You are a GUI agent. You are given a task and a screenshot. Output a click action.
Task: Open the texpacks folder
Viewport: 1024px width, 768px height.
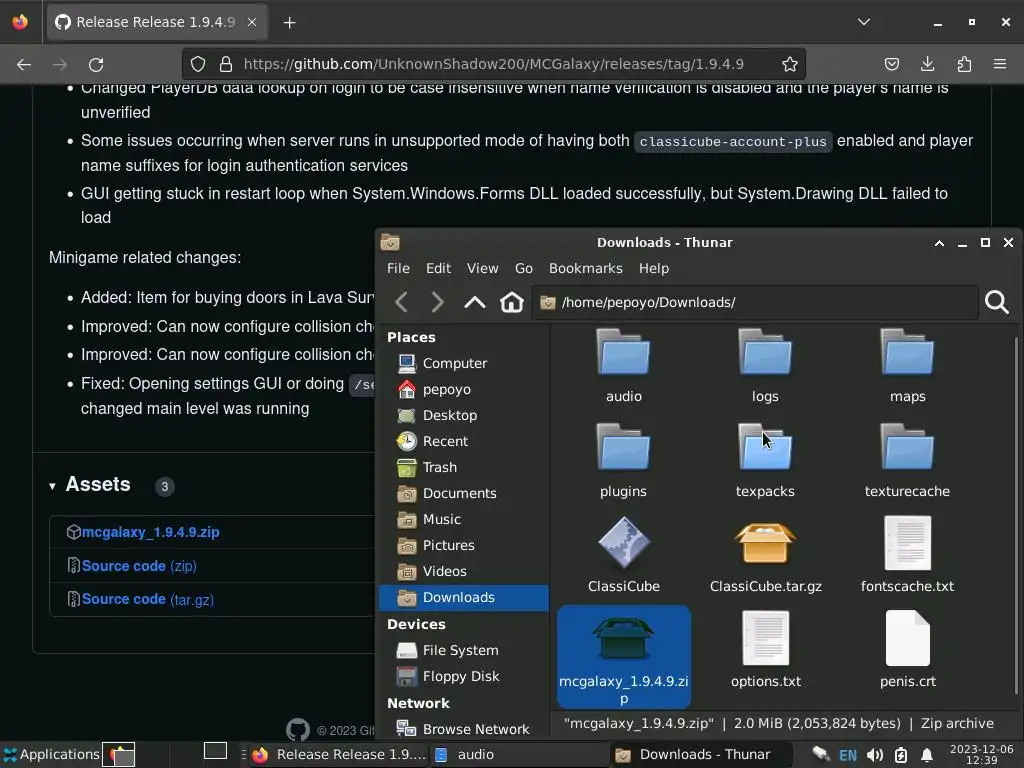tap(765, 461)
